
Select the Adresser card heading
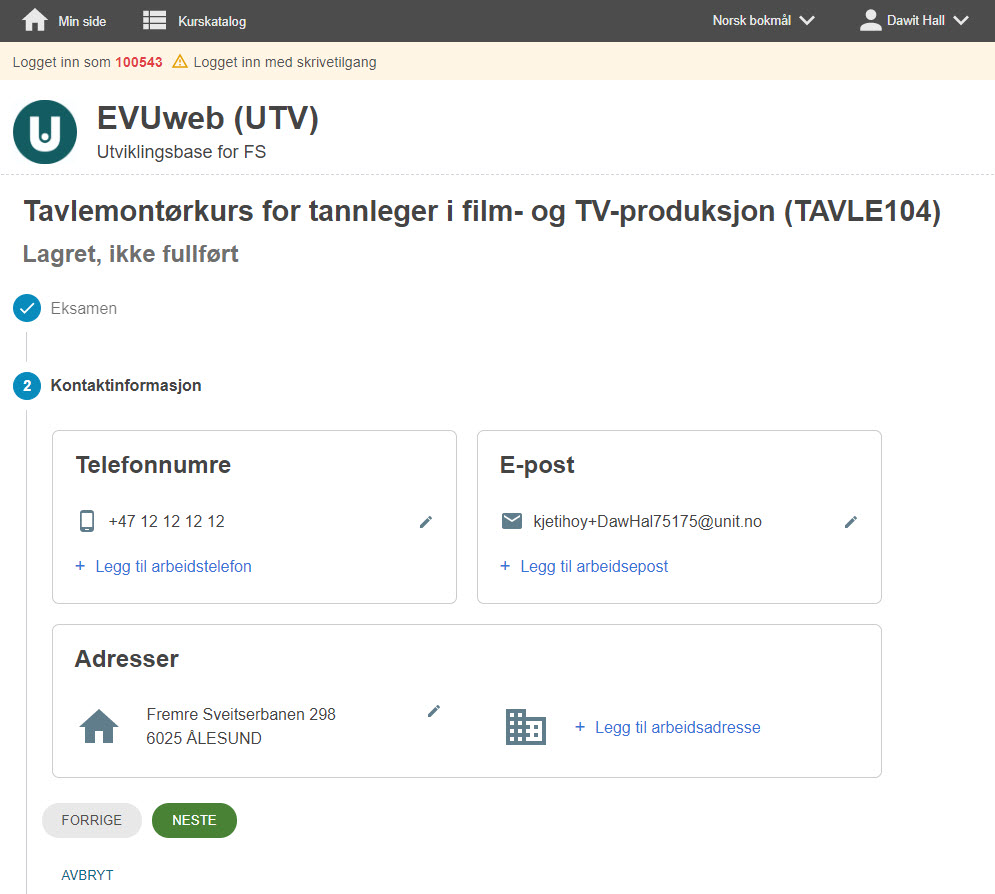pos(127,659)
